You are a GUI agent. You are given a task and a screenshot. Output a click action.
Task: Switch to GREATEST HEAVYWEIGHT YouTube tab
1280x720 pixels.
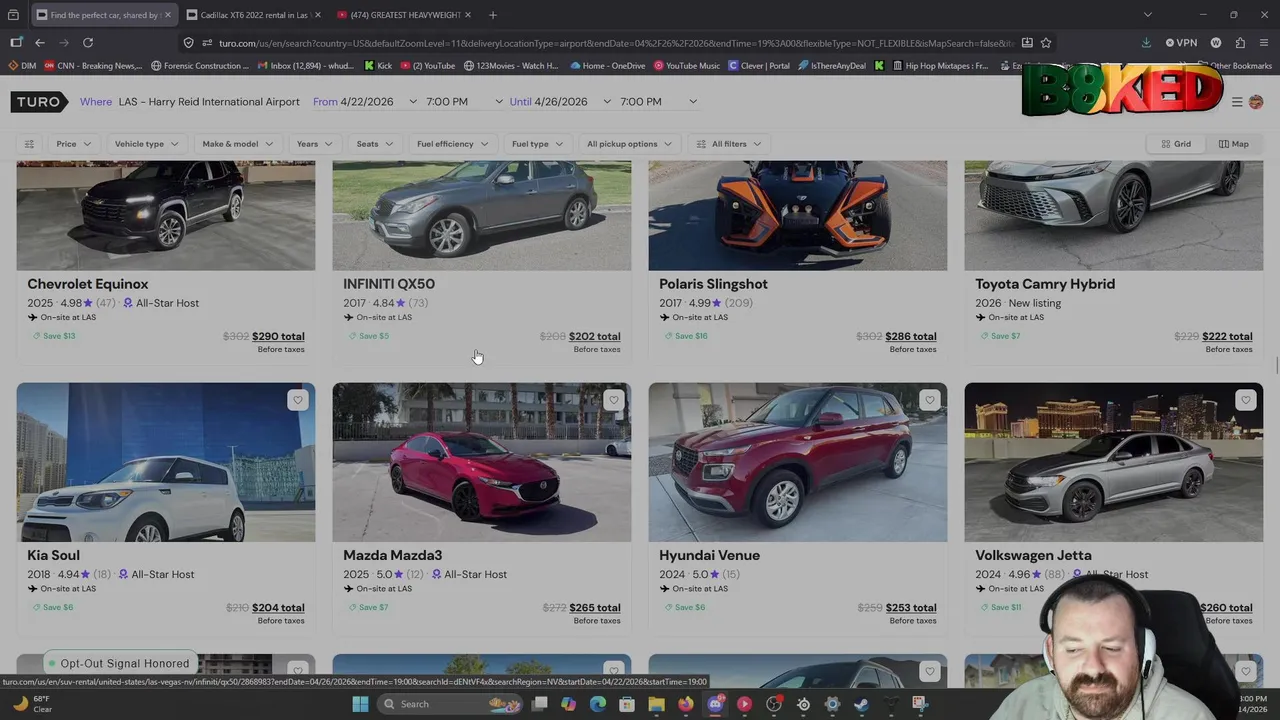click(404, 15)
